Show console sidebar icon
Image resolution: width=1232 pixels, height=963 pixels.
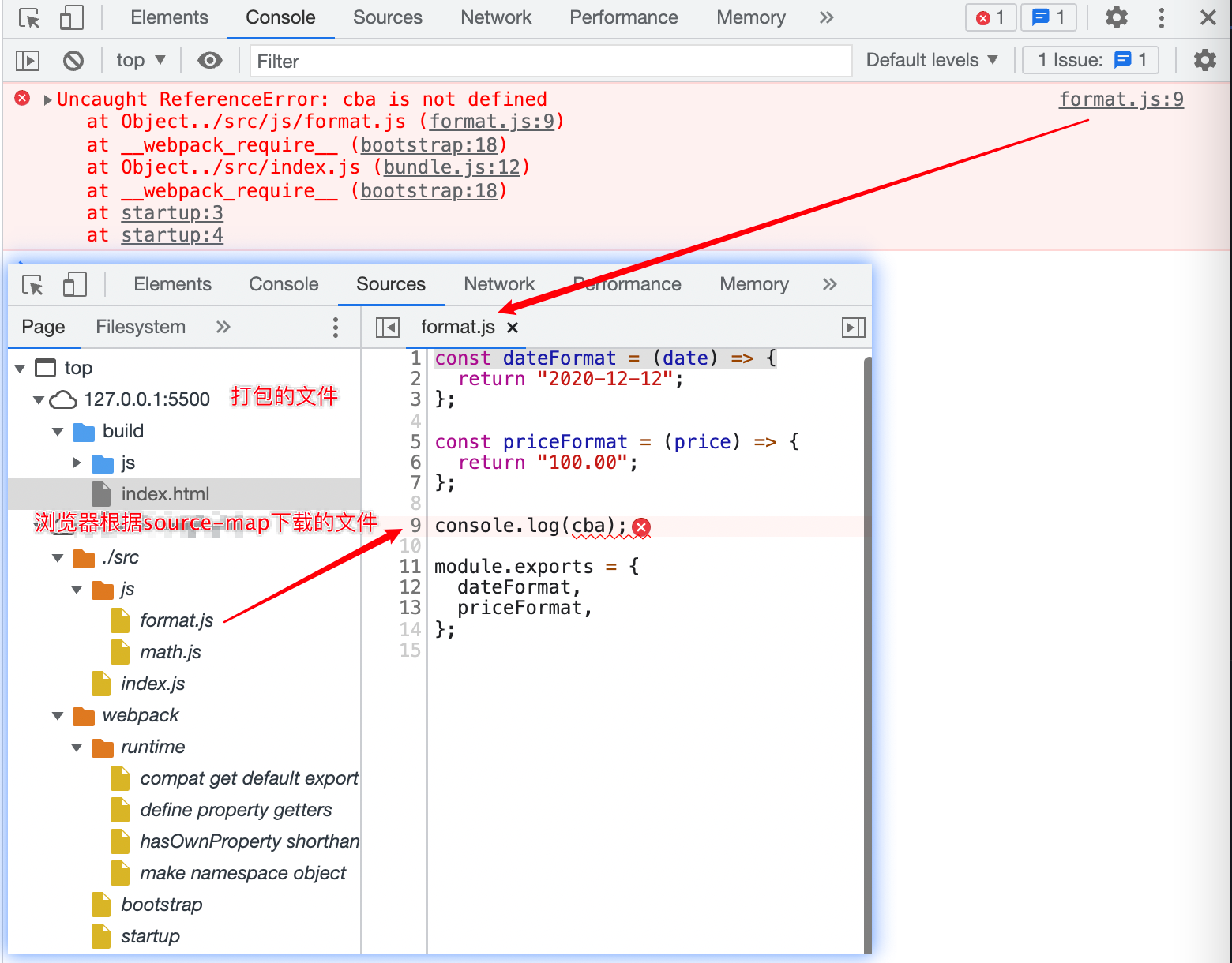click(28, 60)
